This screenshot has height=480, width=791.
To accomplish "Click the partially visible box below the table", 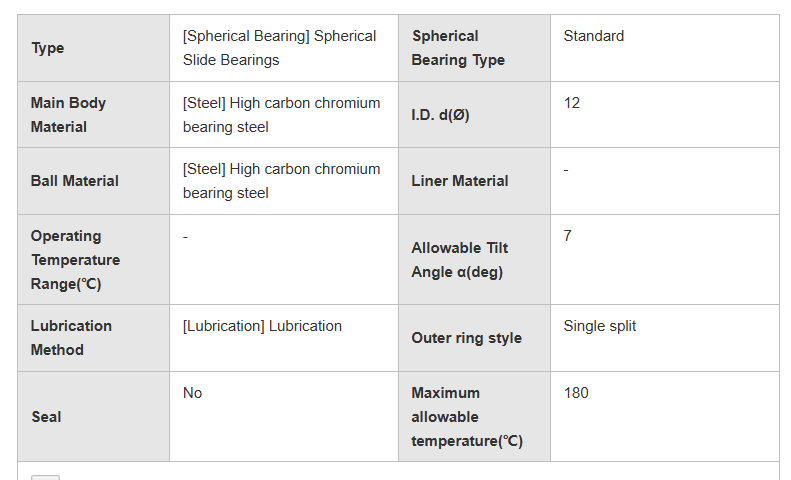I will [x=46, y=477].
